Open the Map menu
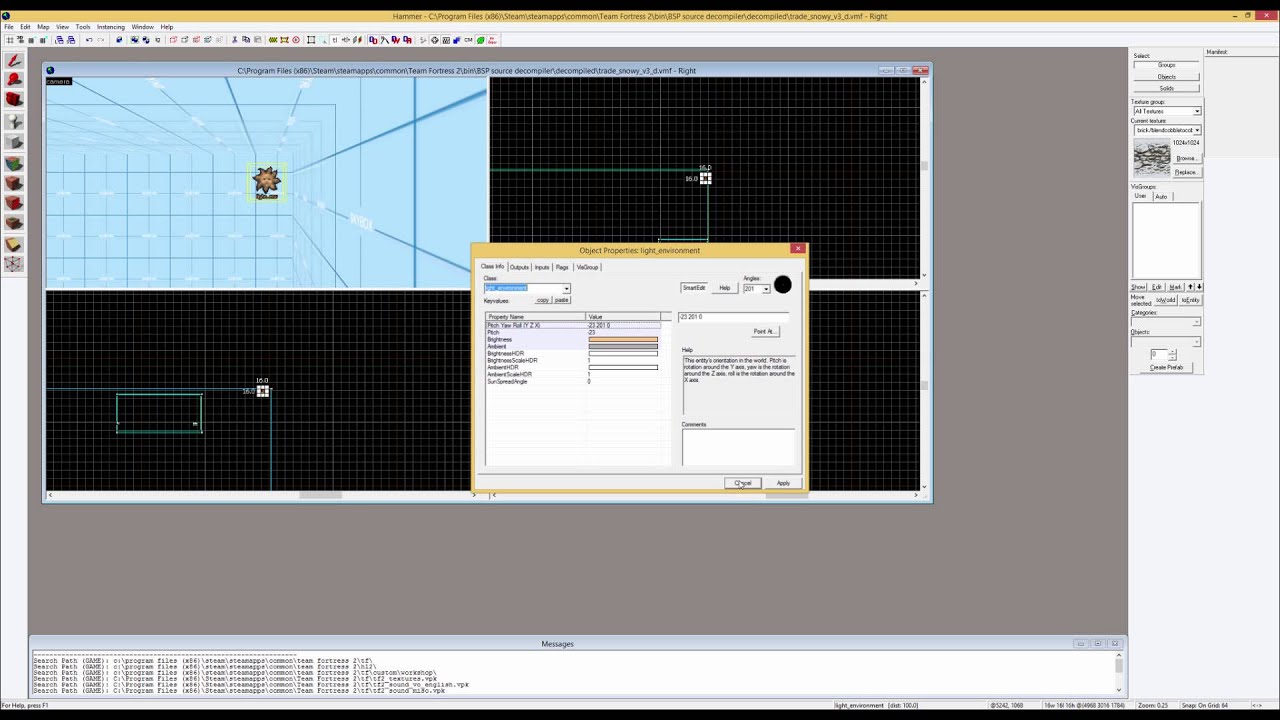The width and height of the screenshot is (1280, 720). pos(43,27)
